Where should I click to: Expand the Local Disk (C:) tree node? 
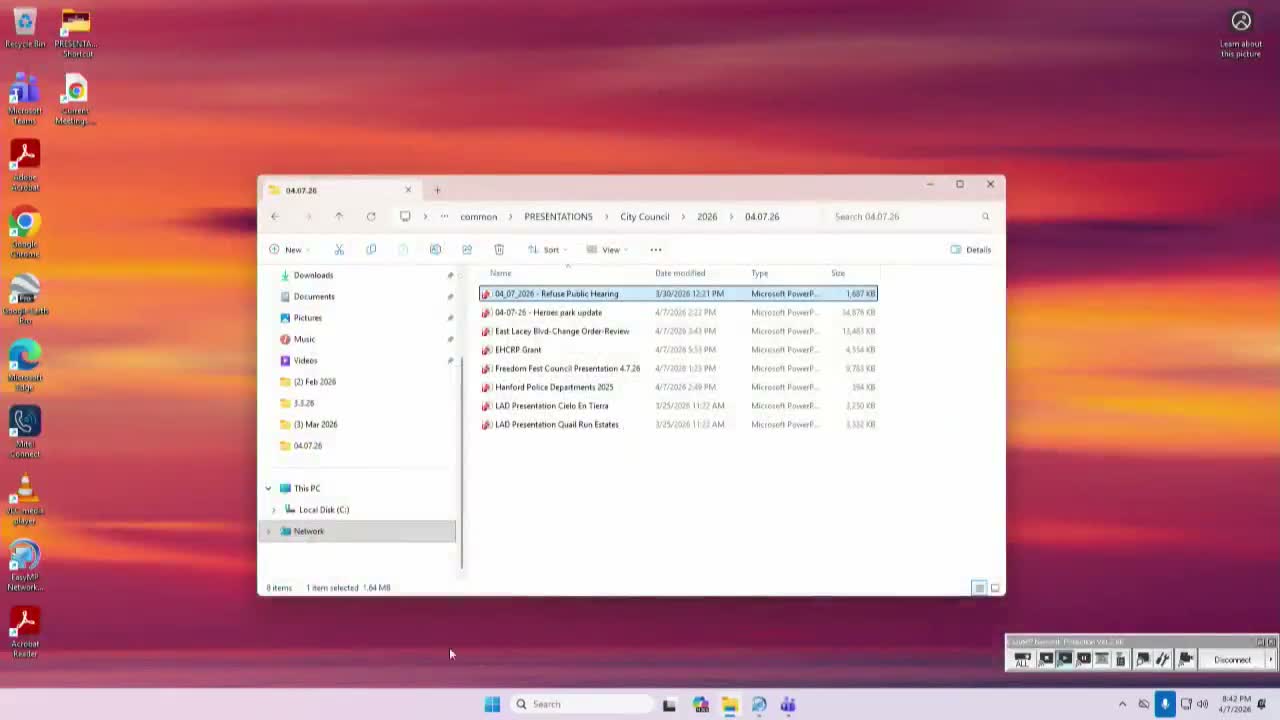click(x=274, y=510)
